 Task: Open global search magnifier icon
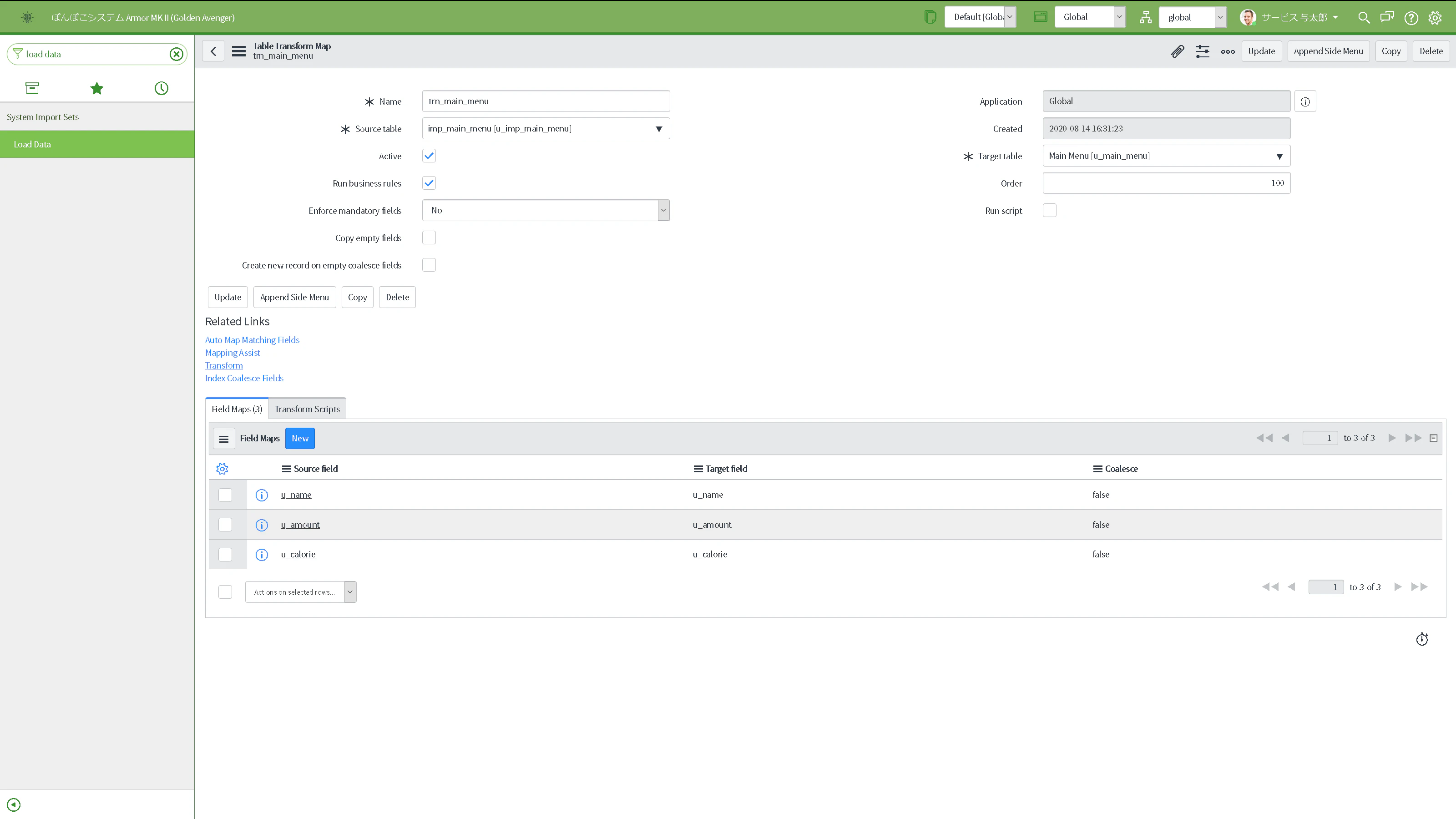[1364, 18]
